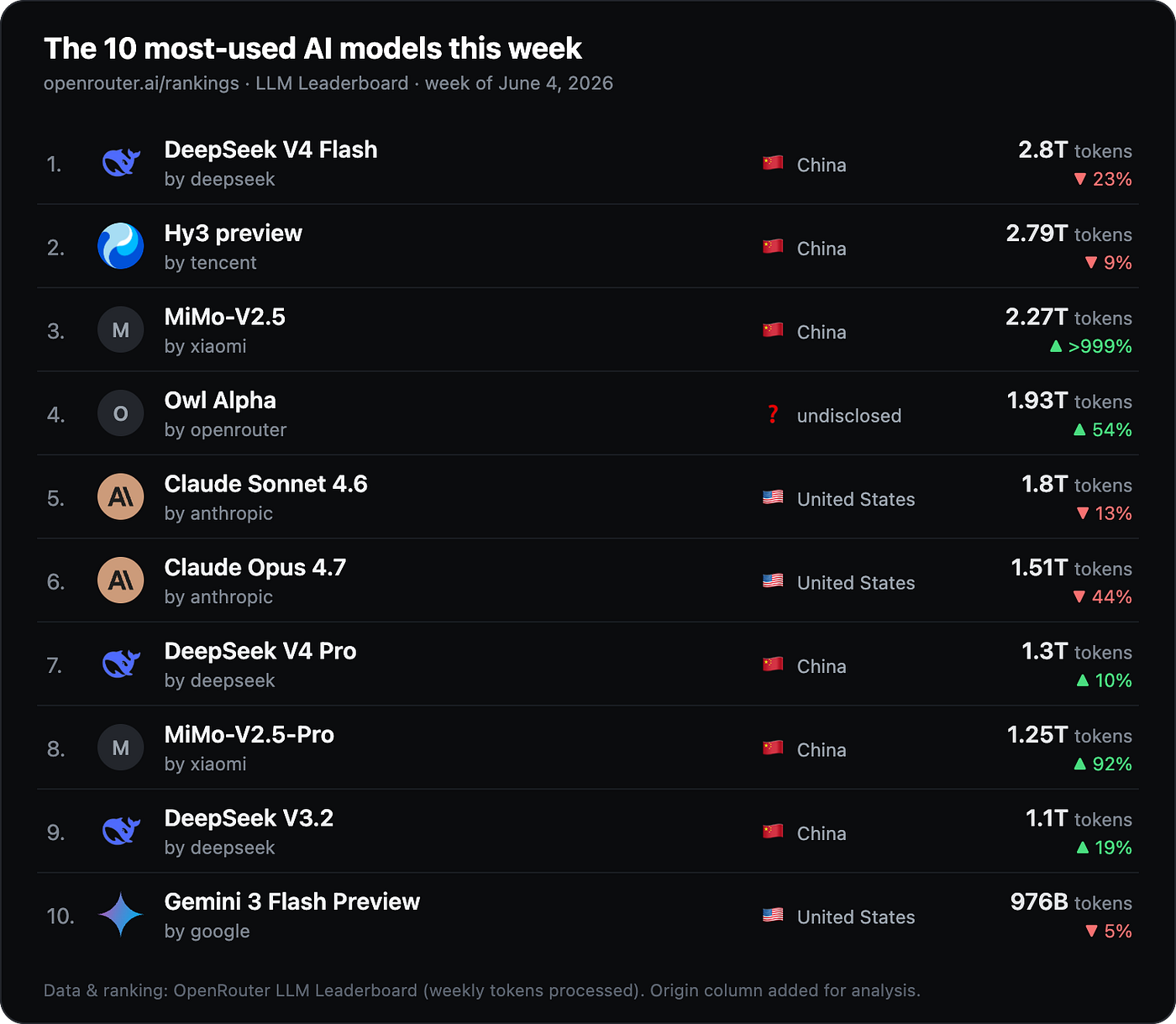Screen dimensions: 1176x1024
Task: Click the Owl Alpha avatar icon
Action: tap(121, 413)
